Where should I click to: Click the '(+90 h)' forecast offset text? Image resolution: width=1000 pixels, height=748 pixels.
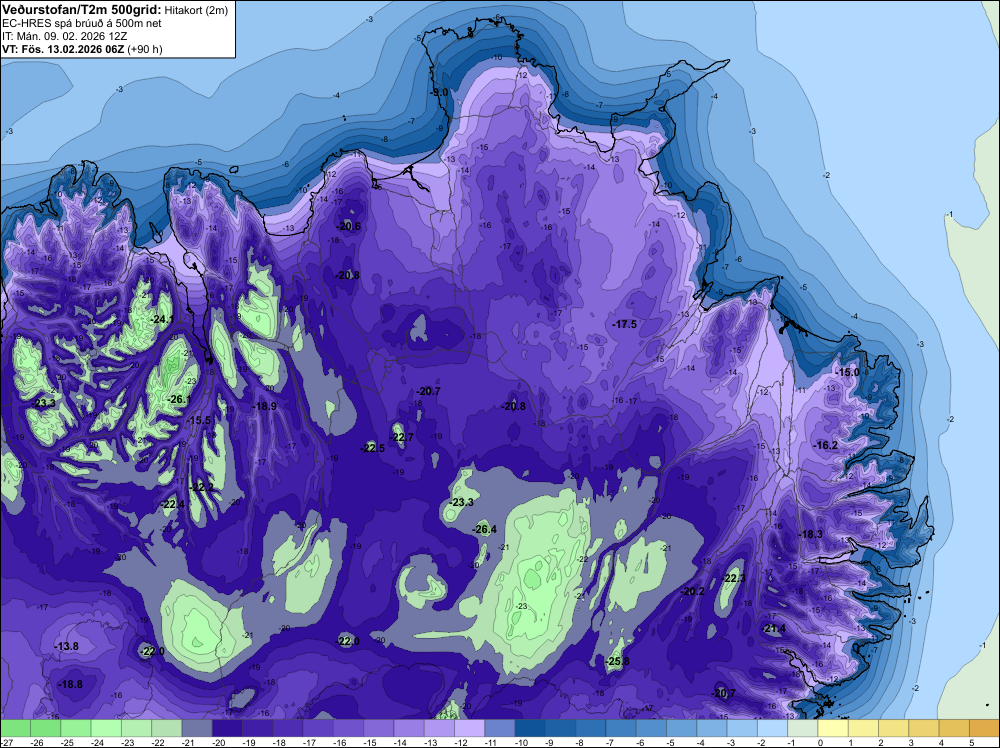pos(145,49)
